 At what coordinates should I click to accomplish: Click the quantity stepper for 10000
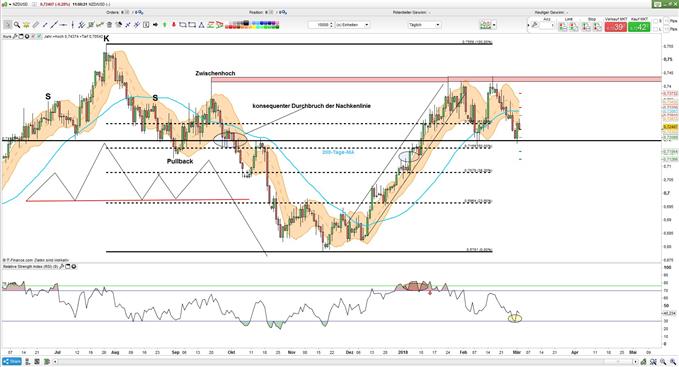point(331,25)
